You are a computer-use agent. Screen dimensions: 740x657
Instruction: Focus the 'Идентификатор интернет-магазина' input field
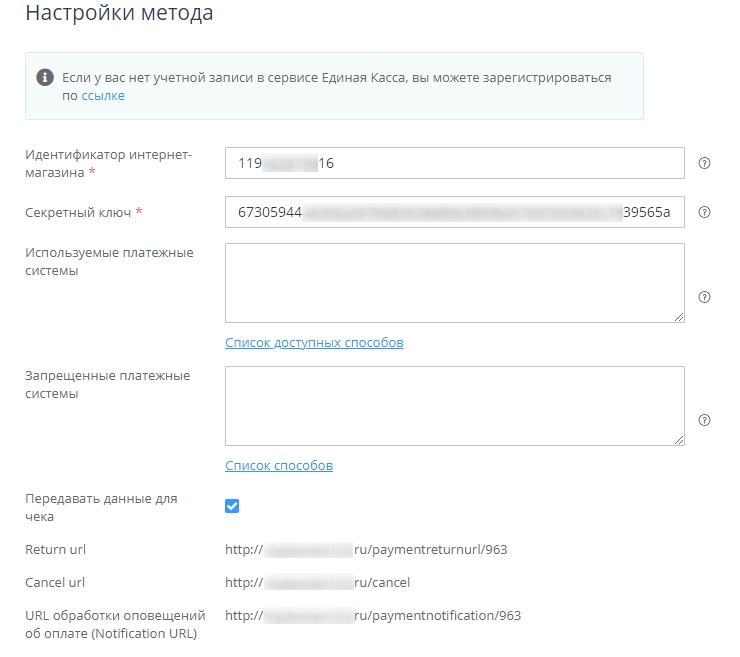coord(454,163)
